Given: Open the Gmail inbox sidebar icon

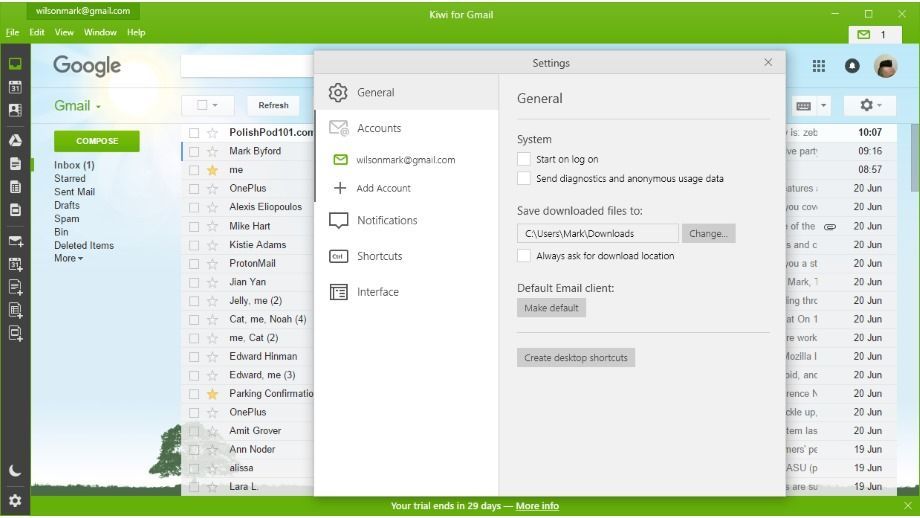Looking at the screenshot, I should (x=15, y=64).
